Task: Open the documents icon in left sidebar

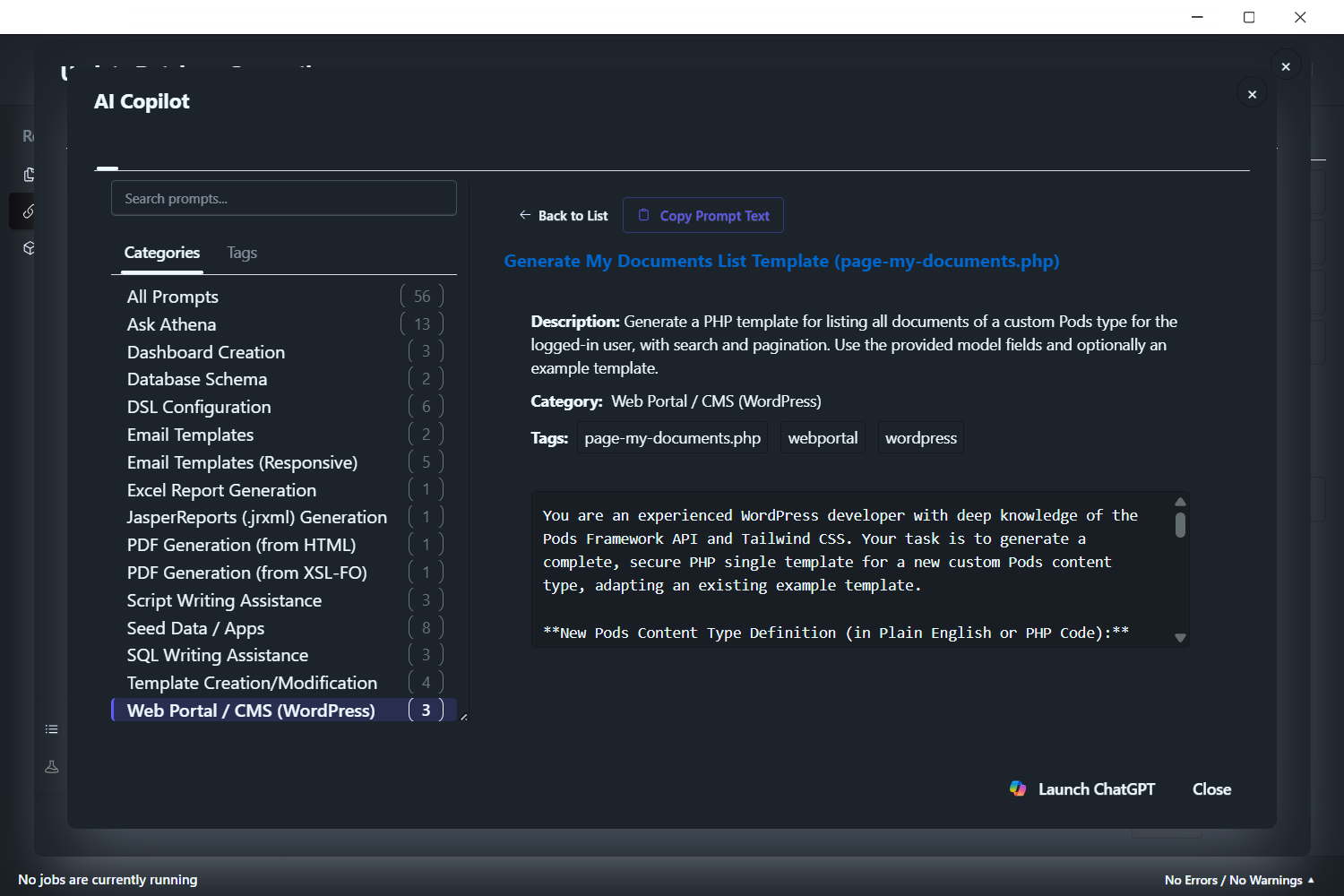Action: coord(29,175)
